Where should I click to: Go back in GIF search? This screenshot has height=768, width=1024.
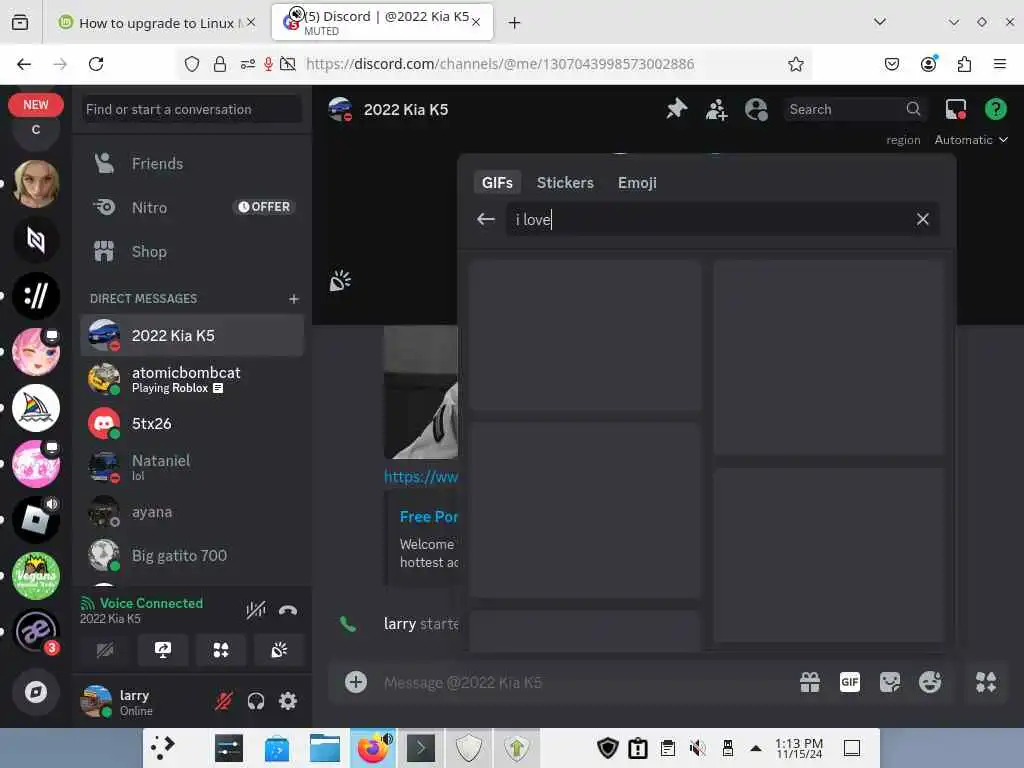(486, 219)
